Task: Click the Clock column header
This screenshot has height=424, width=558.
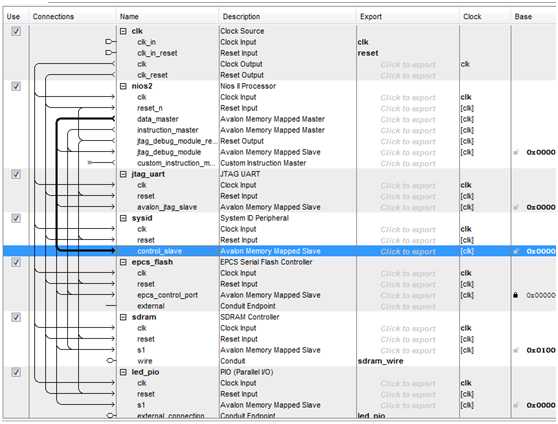Action: pos(472,16)
